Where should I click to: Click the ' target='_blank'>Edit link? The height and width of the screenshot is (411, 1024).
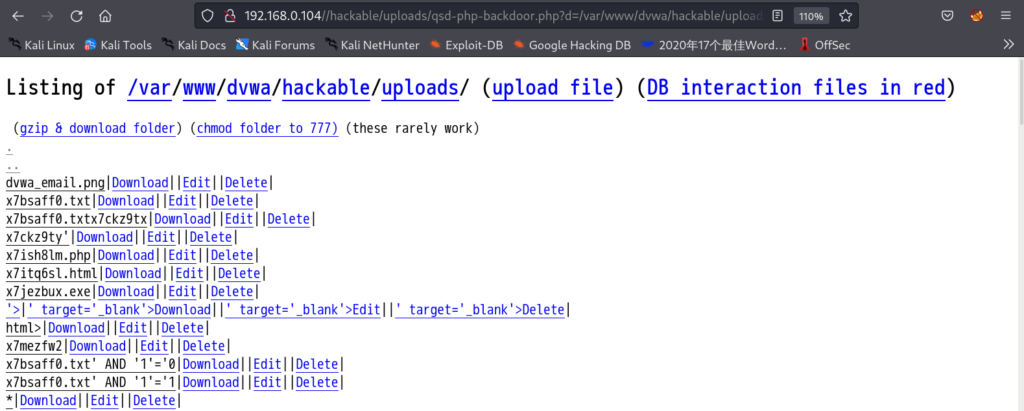click(x=303, y=310)
